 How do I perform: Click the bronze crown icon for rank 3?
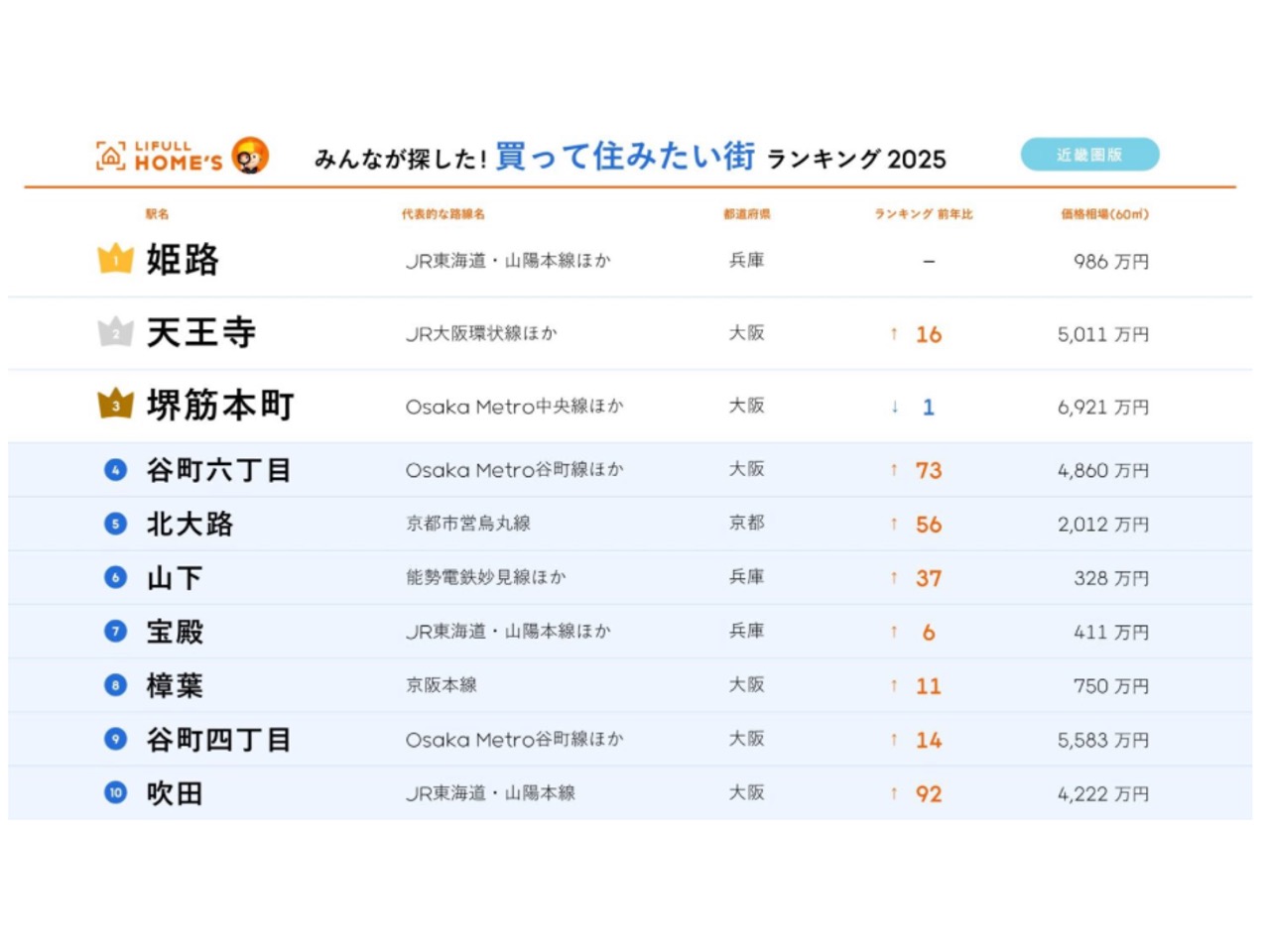coord(116,405)
